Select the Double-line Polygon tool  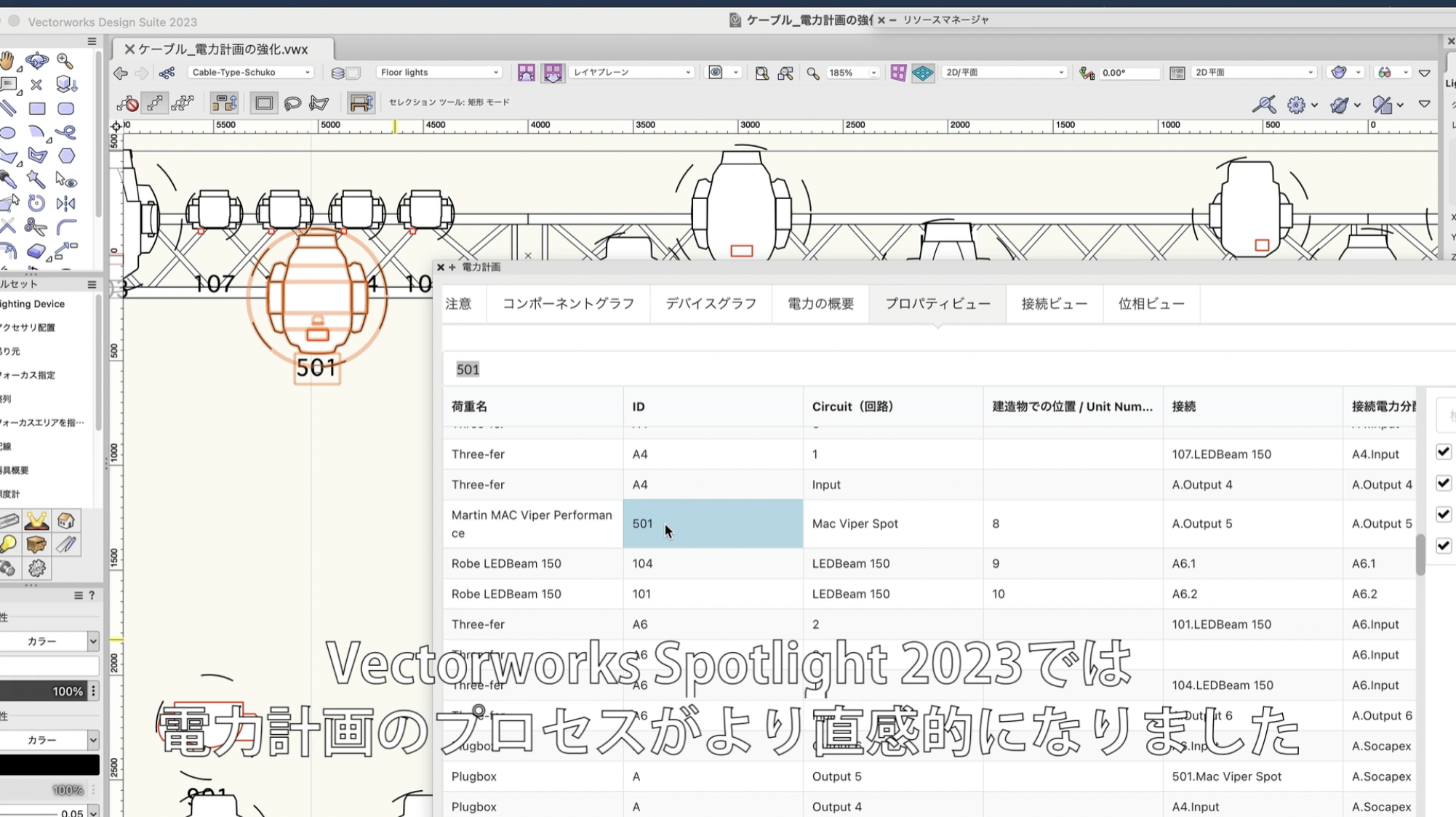37,156
